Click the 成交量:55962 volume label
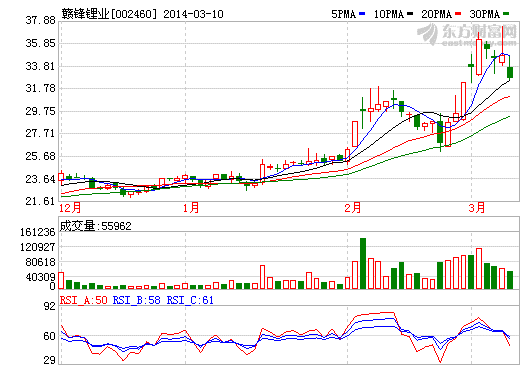This screenshot has height=365, width=520. click(96, 226)
